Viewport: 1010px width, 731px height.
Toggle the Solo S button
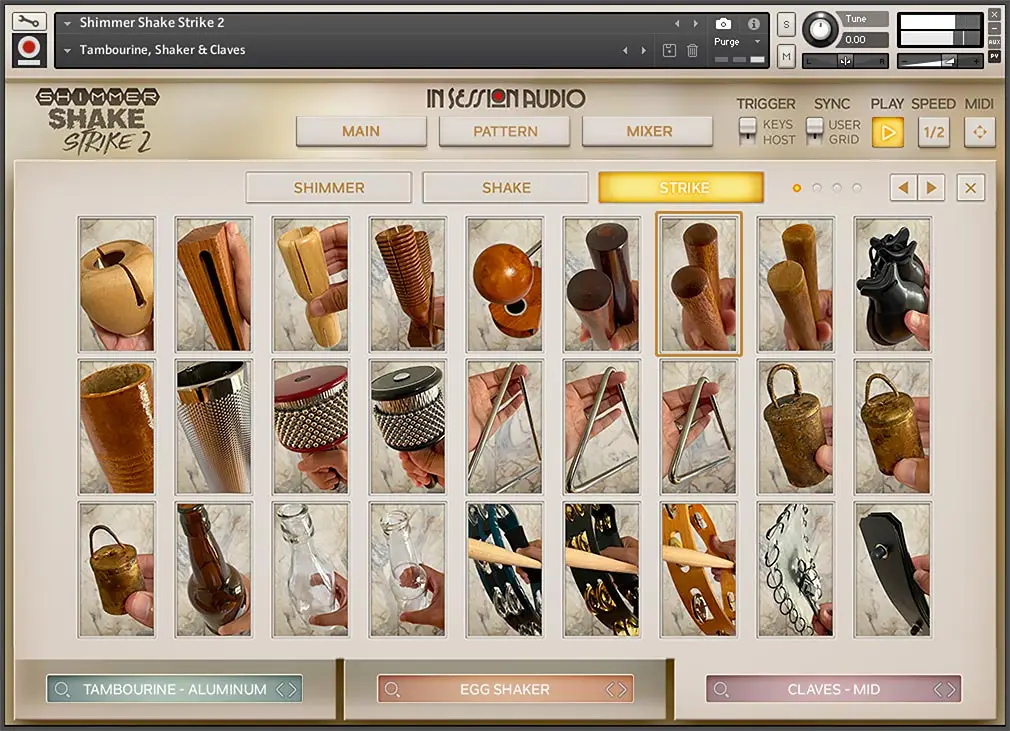[786, 24]
